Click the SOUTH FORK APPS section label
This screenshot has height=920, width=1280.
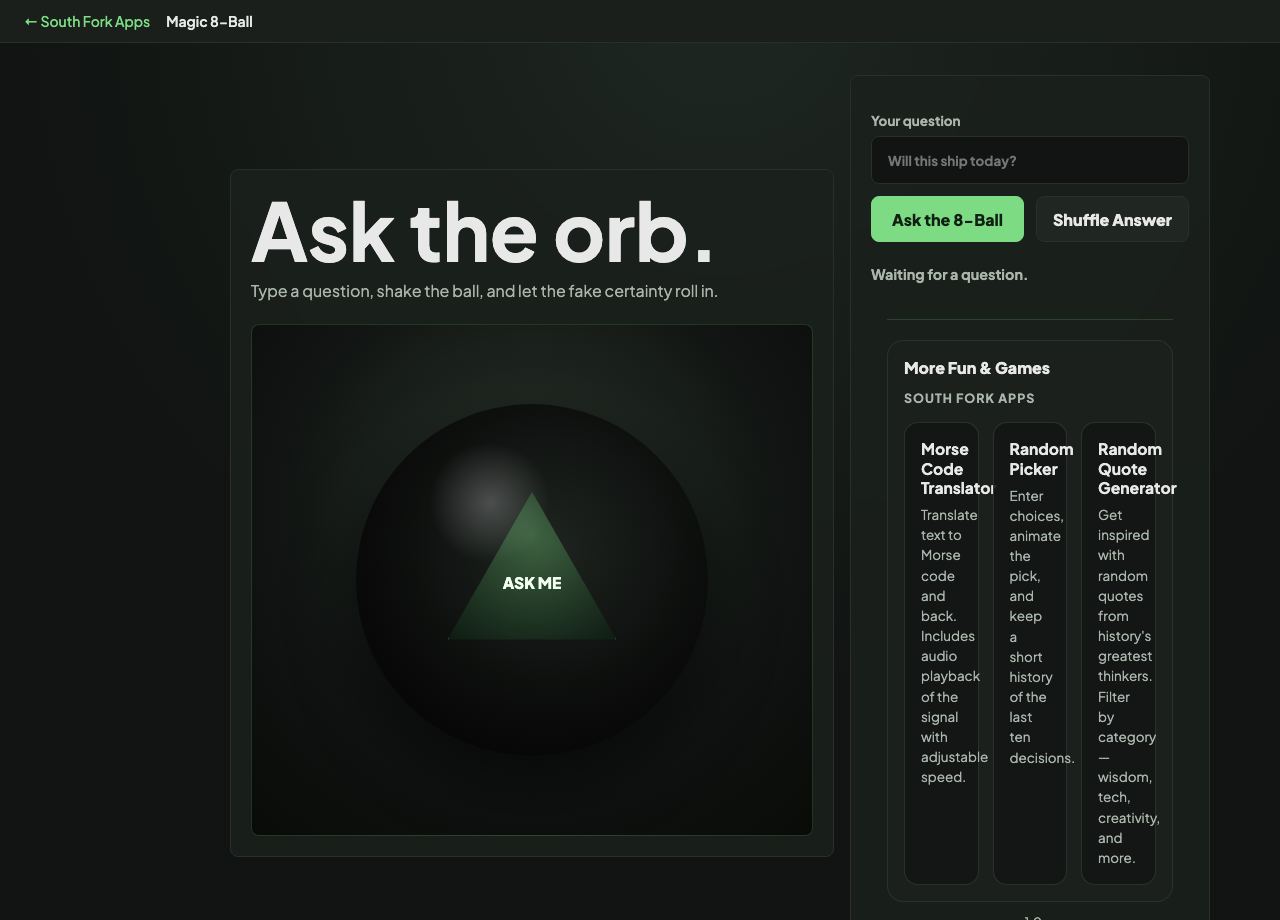point(969,398)
